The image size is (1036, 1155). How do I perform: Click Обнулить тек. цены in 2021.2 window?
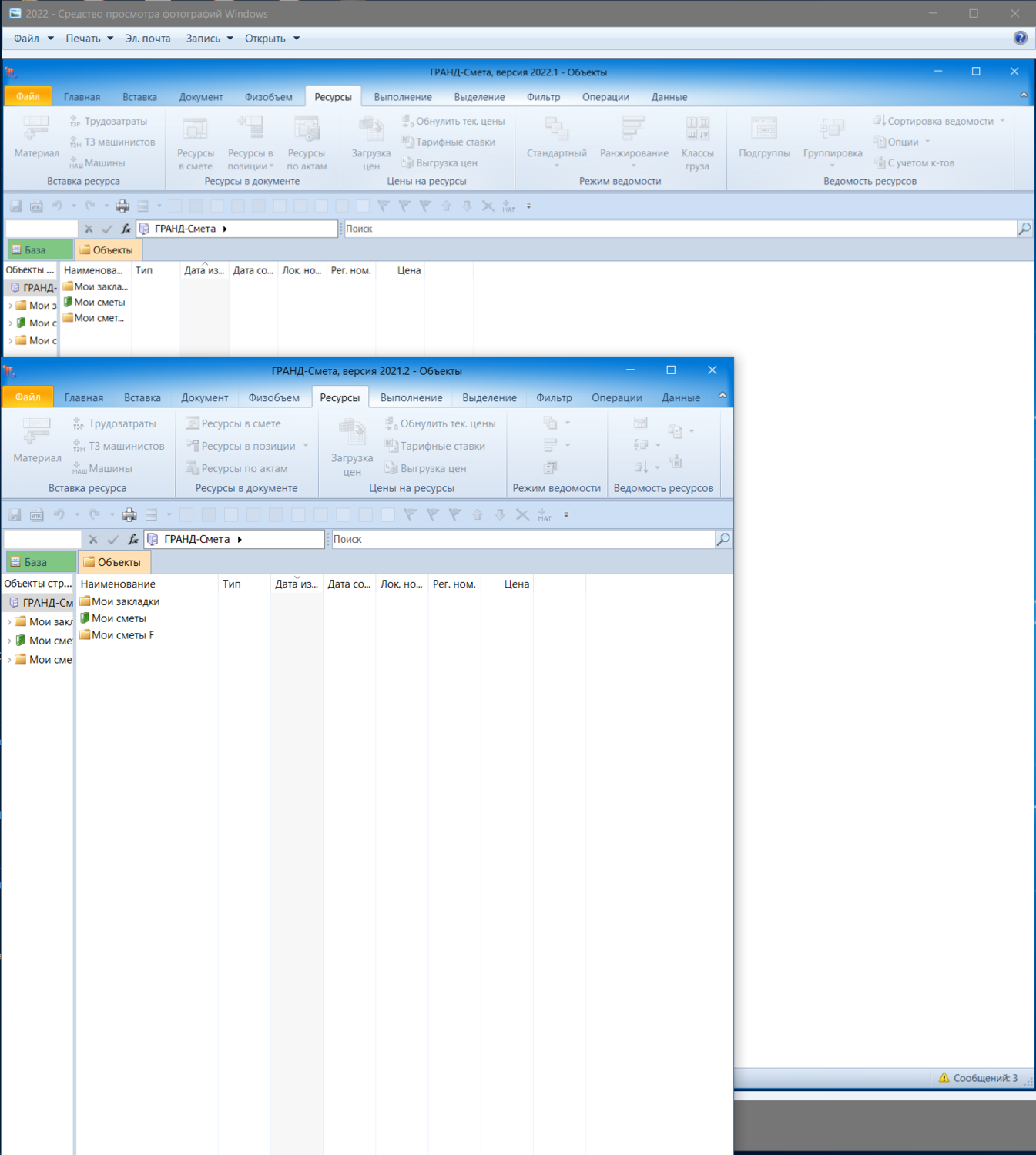[440, 423]
